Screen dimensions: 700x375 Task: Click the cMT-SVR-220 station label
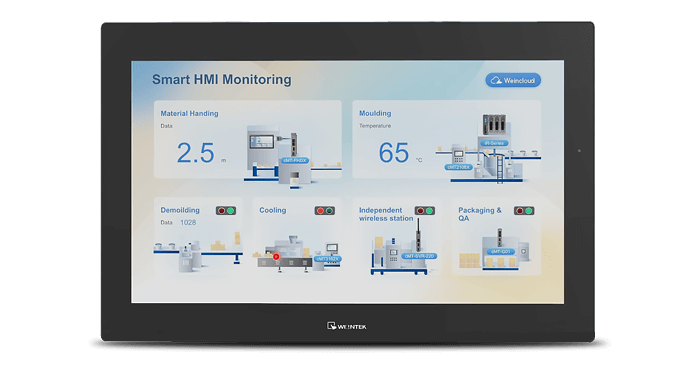pyautogui.click(x=419, y=256)
